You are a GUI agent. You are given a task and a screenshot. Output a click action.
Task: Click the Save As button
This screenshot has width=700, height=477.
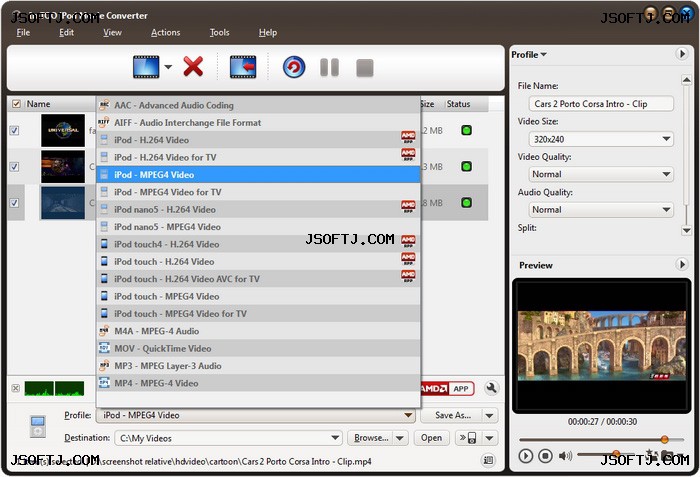pos(452,415)
